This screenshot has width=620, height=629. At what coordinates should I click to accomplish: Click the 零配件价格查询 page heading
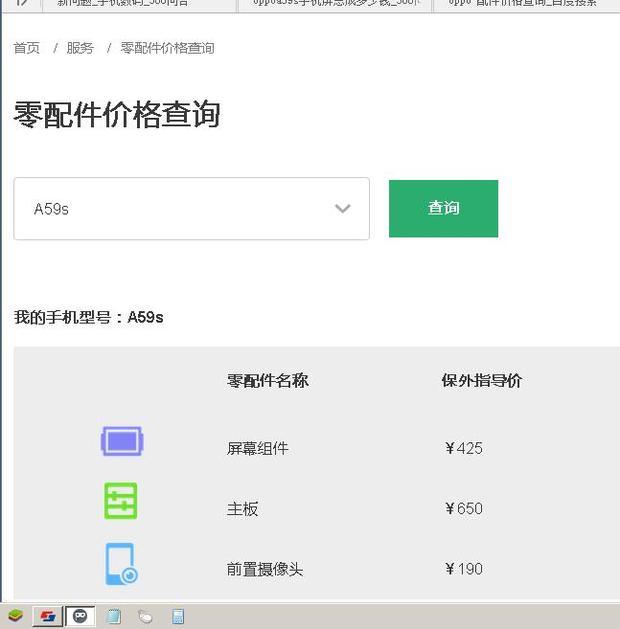click(117, 114)
